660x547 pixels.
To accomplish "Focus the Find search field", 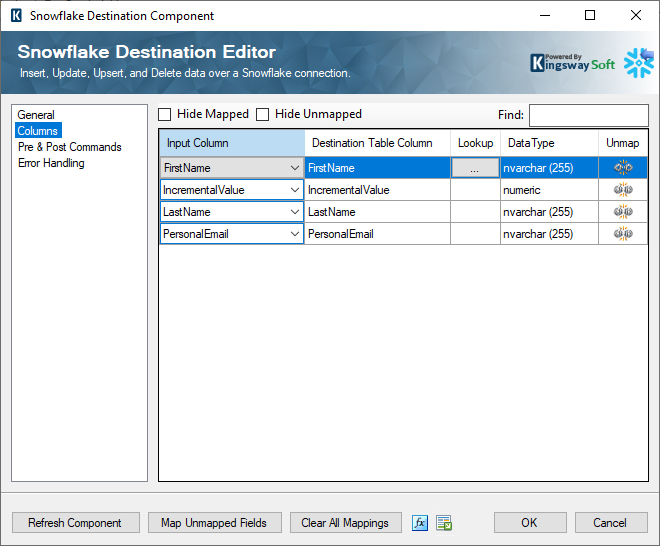I will point(588,115).
